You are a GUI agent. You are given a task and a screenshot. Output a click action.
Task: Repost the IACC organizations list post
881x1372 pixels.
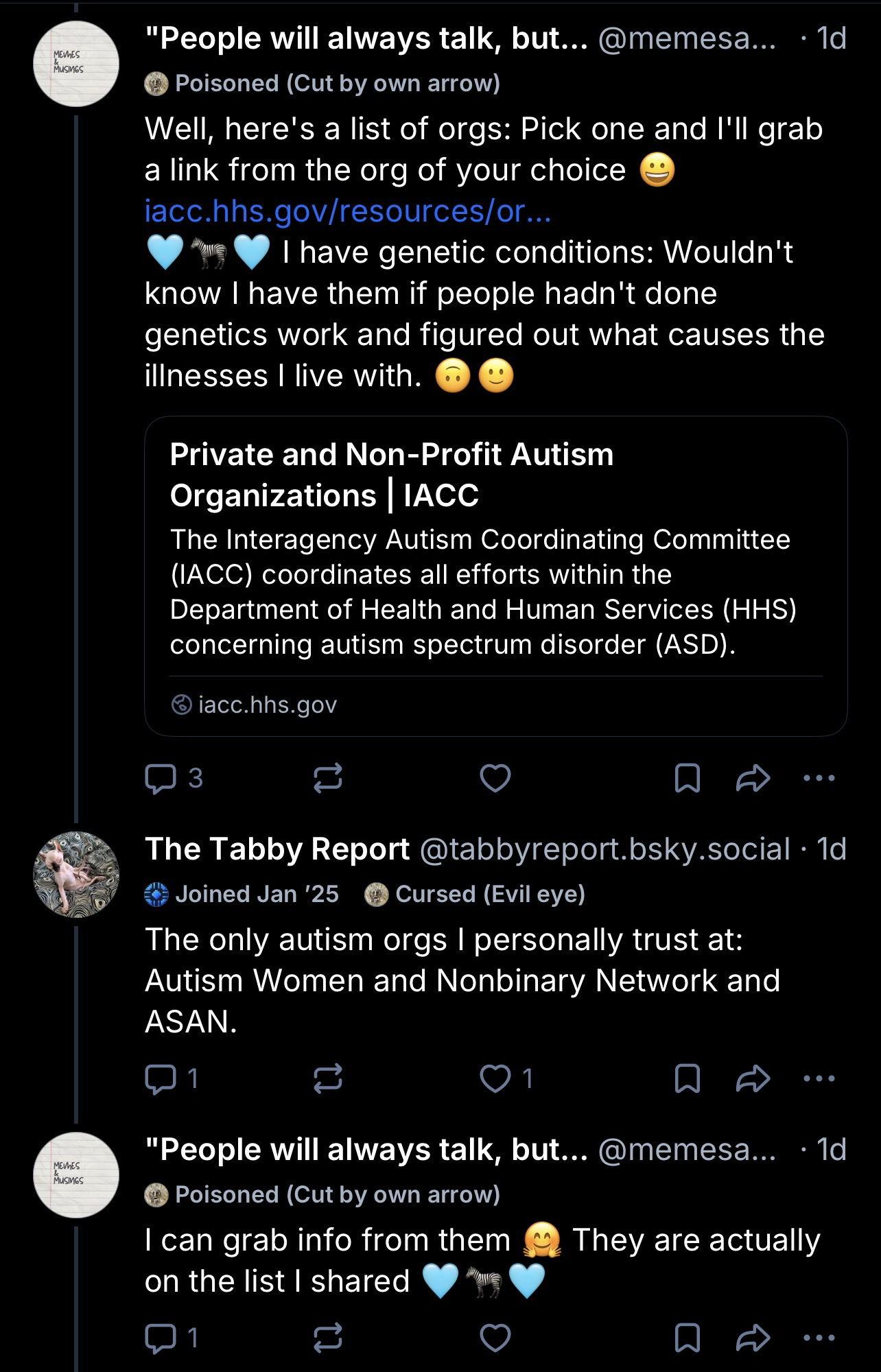328,779
